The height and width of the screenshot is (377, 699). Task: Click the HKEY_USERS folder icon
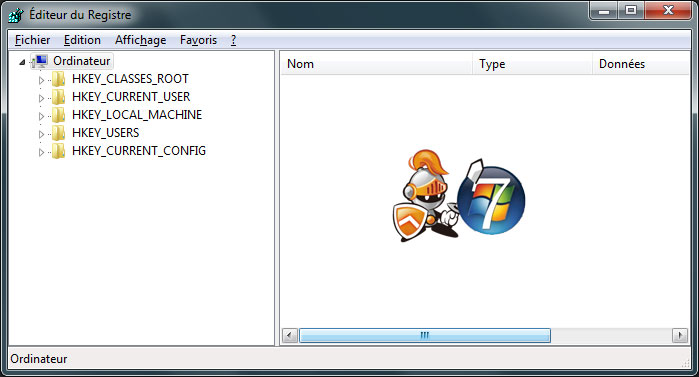58,133
